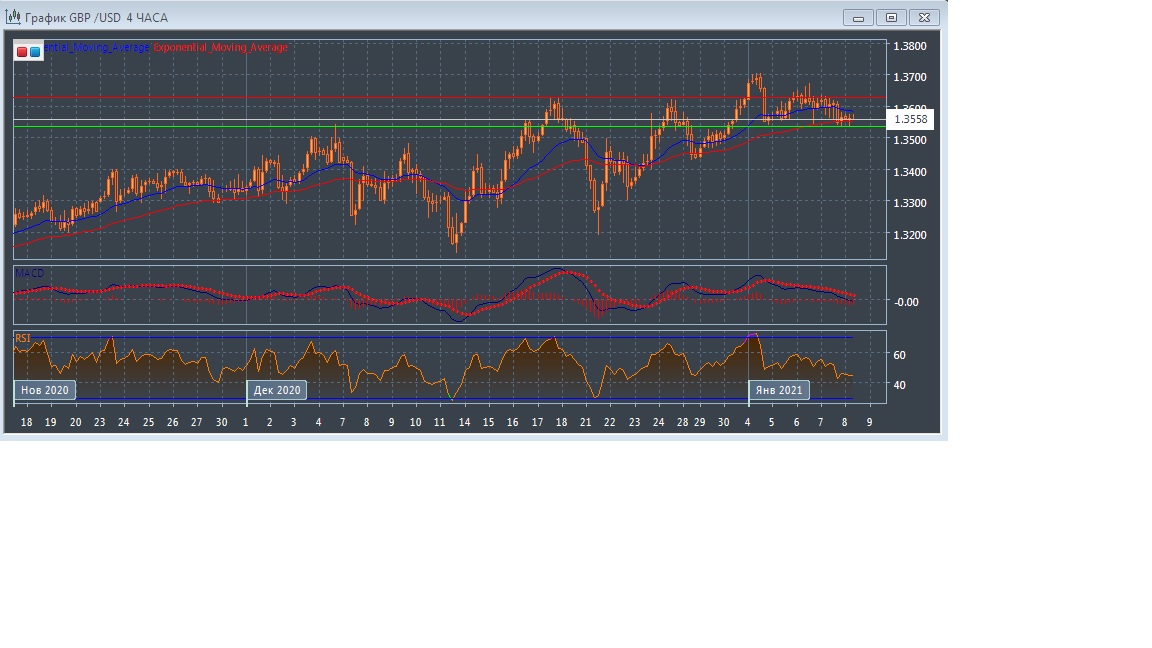Click the RSI indicator label
1152x648 pixels.
click(x=23, y=338)
